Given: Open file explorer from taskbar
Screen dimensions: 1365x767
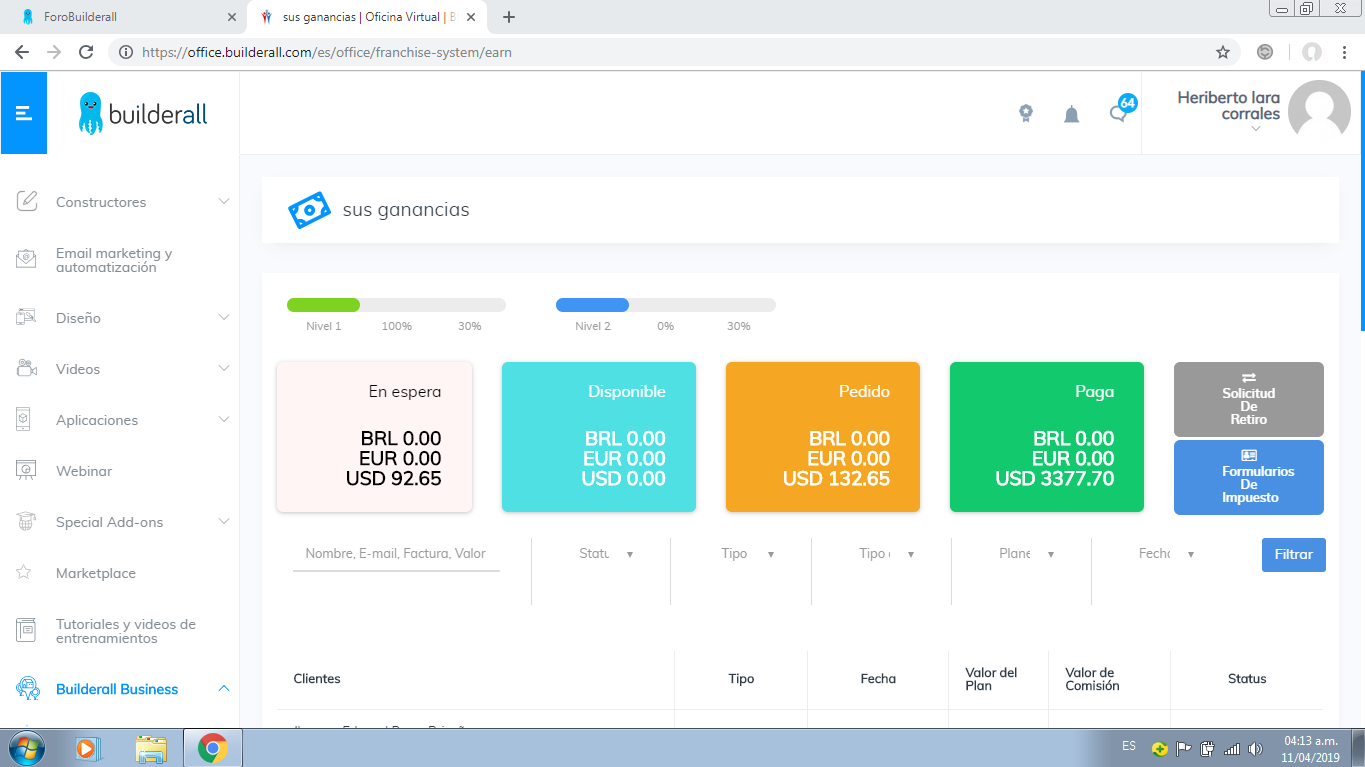Looking at the screenshot, I should (x=151, y=748).
